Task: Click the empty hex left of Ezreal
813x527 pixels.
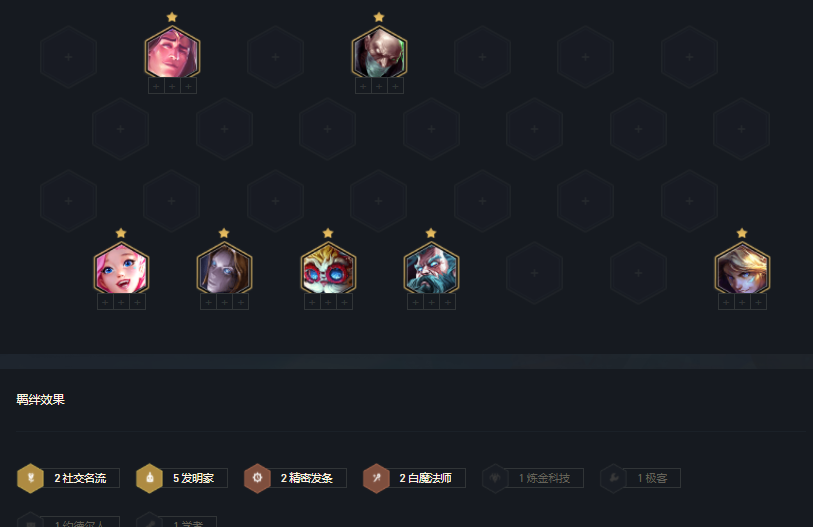Action: coord(638,273)
